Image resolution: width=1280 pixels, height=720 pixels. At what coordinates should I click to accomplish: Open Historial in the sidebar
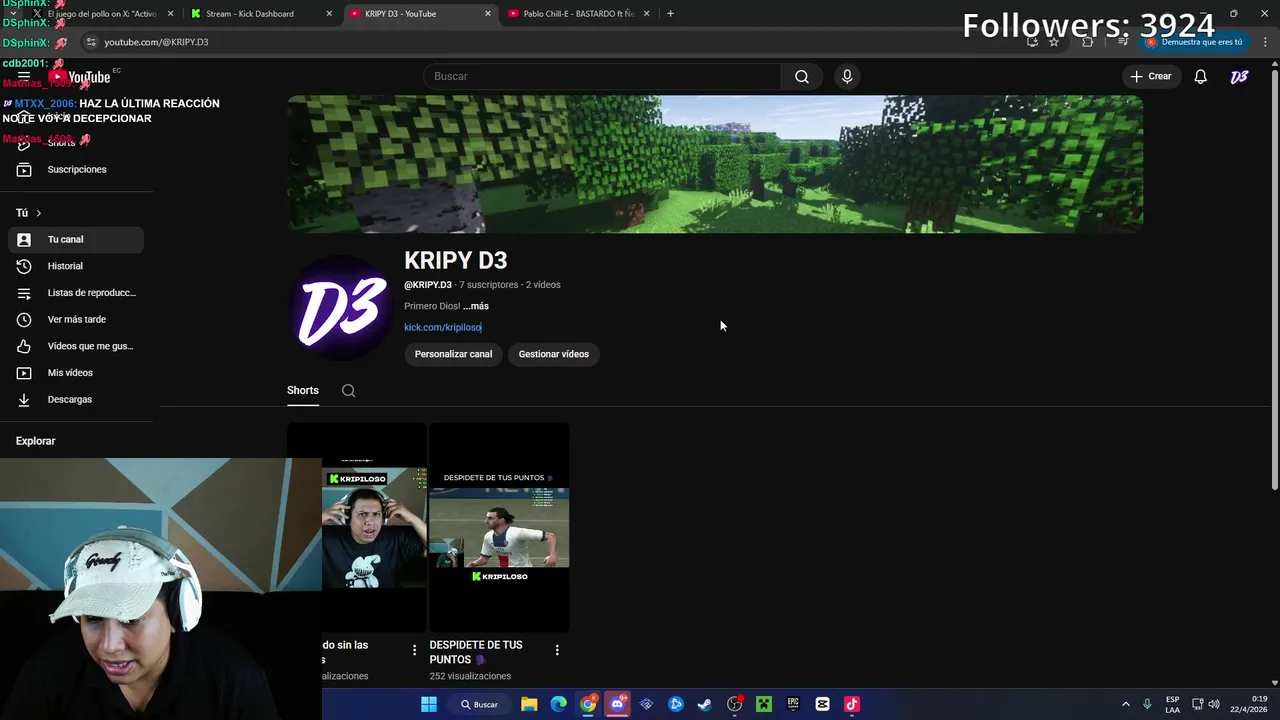pyautogui.click(x=76, y=266)
